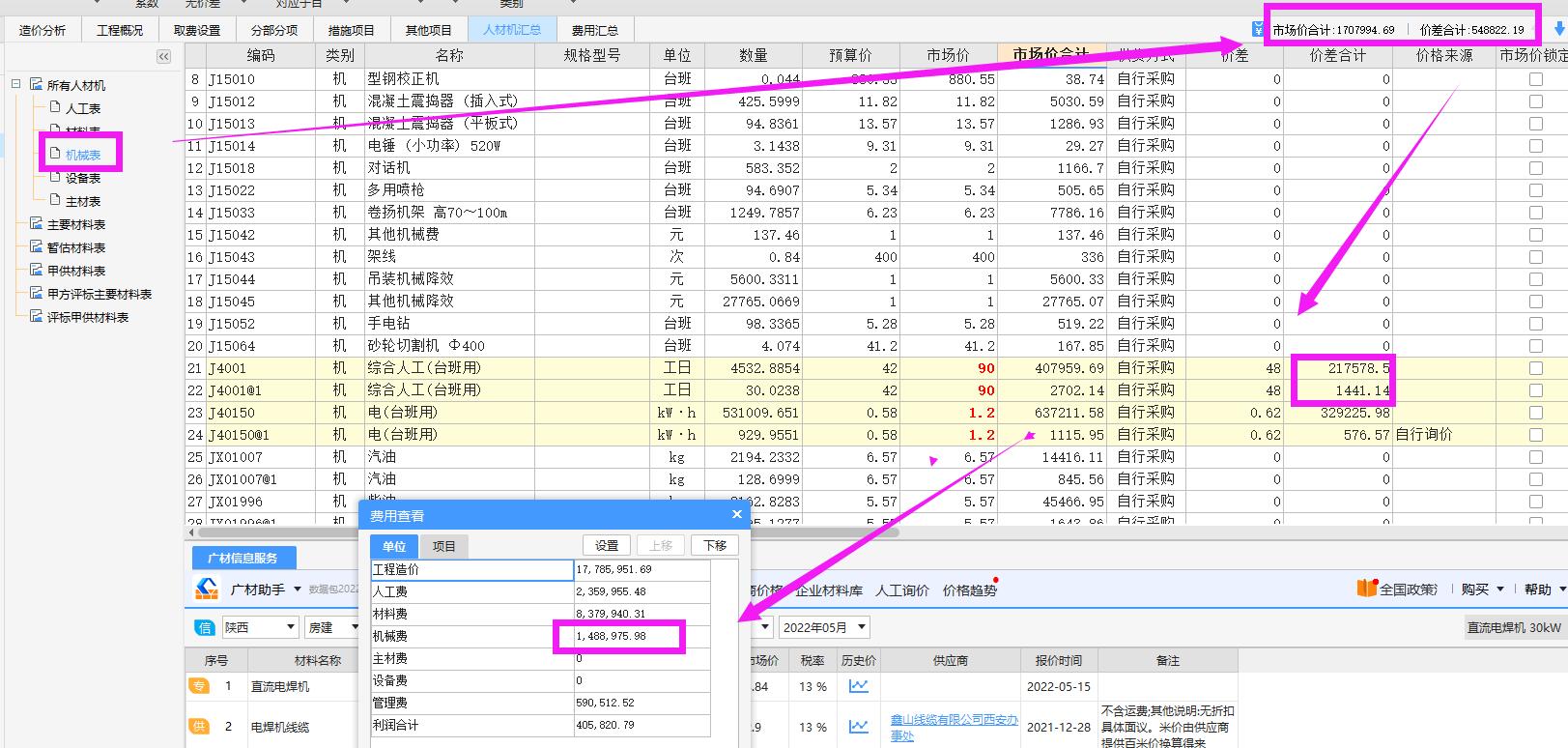
Task: Click the document icon beside 主材表
Action: (55, 200)
